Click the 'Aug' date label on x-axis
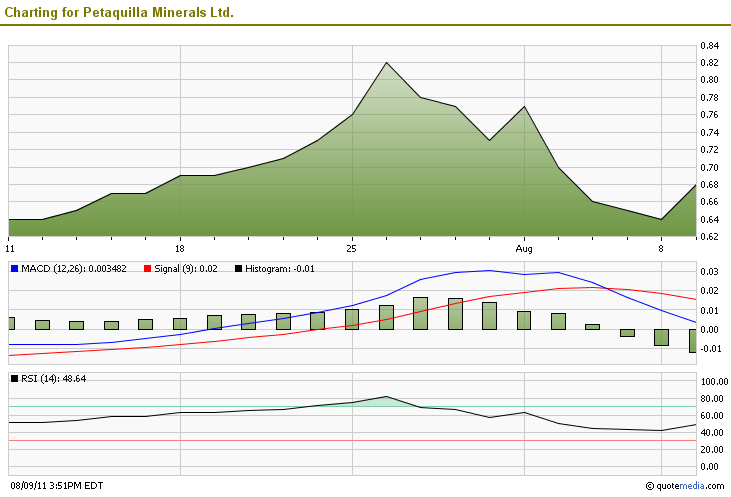Screen dimensions: 731x497 point(524,247)
